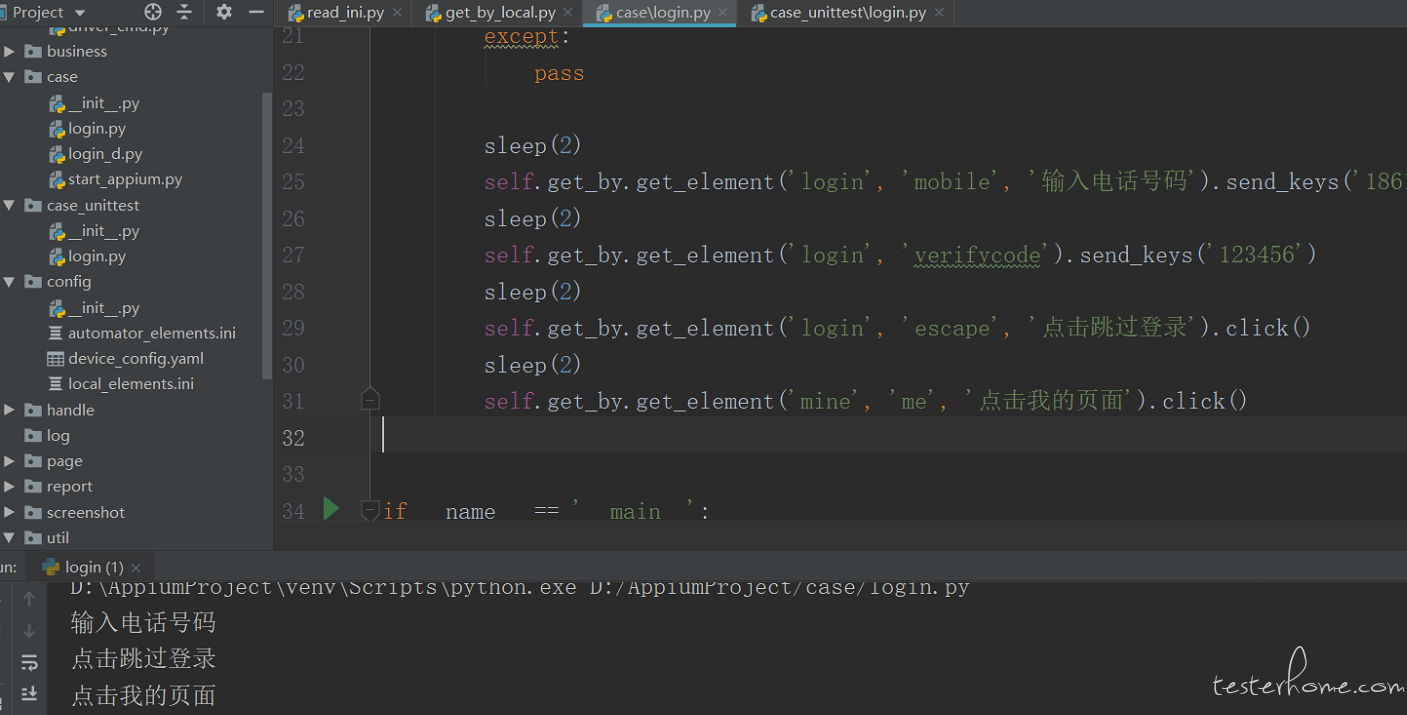Click the down arrow in the run console sidebar
1407x715 pixels.
point(29,631)
